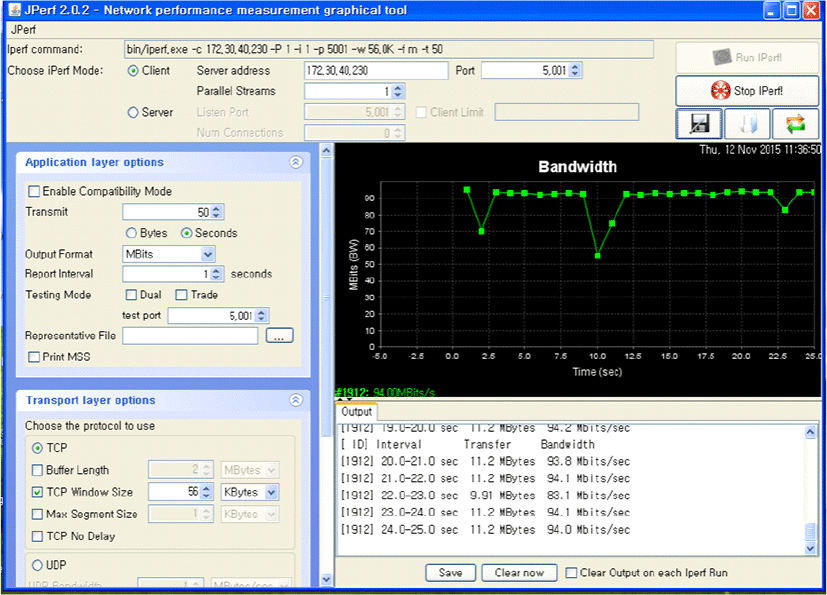Click the refresh arrows icon button

[x=795, y=124]
